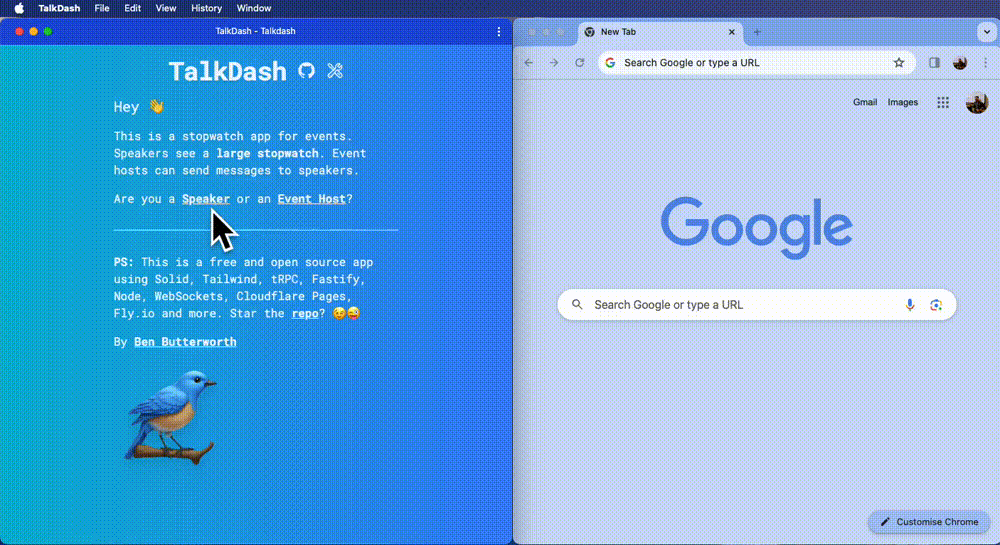
Task: Open the Apple menu
Action: pos(19,8)
